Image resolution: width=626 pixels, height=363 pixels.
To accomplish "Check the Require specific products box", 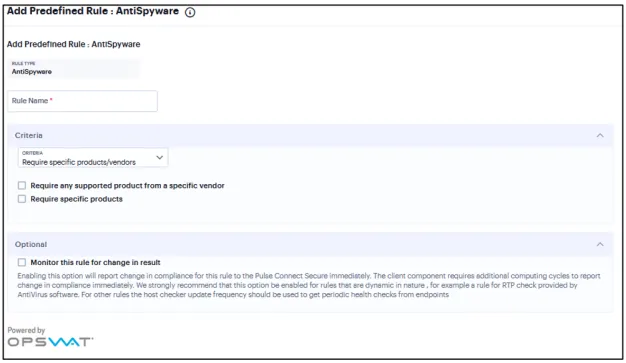I will point(22,199).
